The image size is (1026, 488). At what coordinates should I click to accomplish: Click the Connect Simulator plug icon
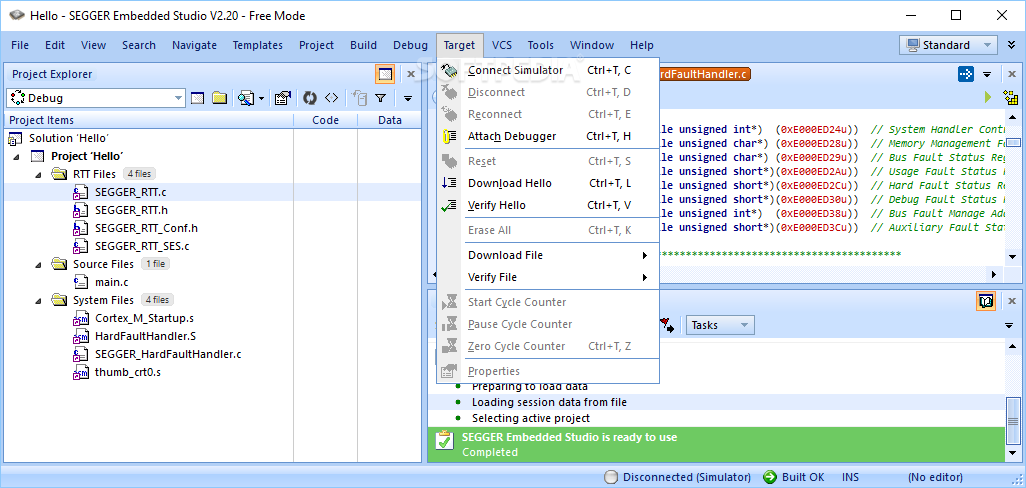pyautogui.click(x=450, y=70)
